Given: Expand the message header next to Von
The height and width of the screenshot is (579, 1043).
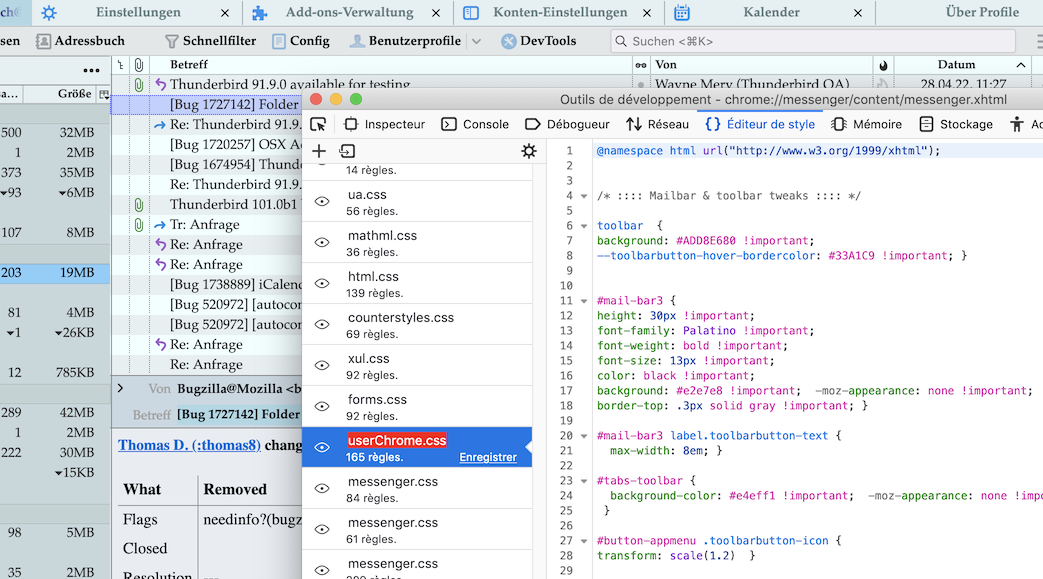Looking at the screenshot, I should point(120,388).
